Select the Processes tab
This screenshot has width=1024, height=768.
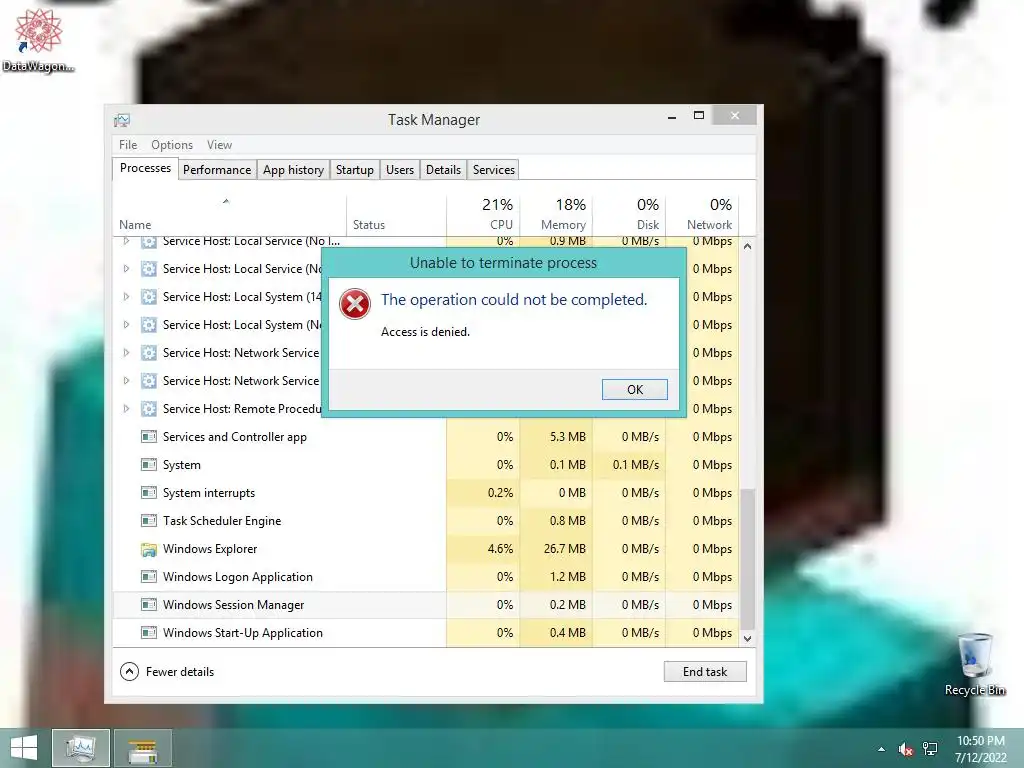(x=145, y=168)
